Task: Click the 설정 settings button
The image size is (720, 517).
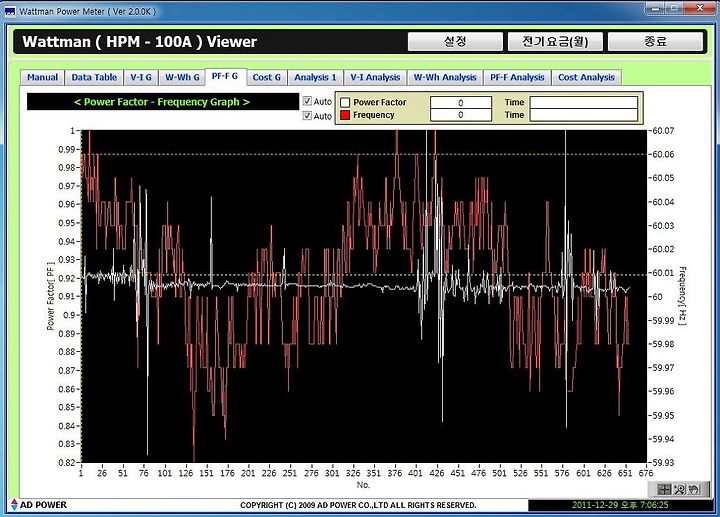Action: click(455, 42)
